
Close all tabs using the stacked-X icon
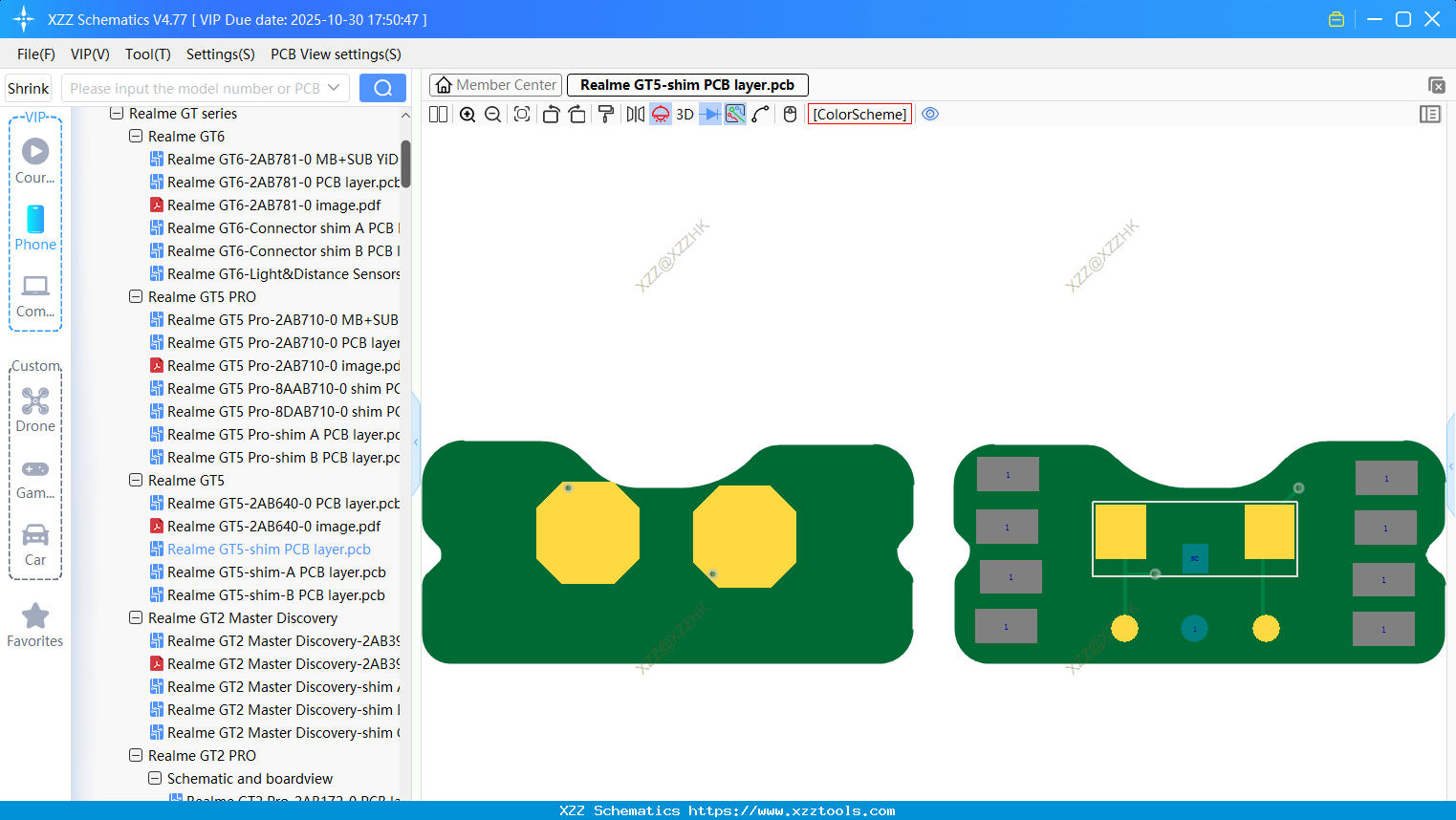click(1436, 85)
